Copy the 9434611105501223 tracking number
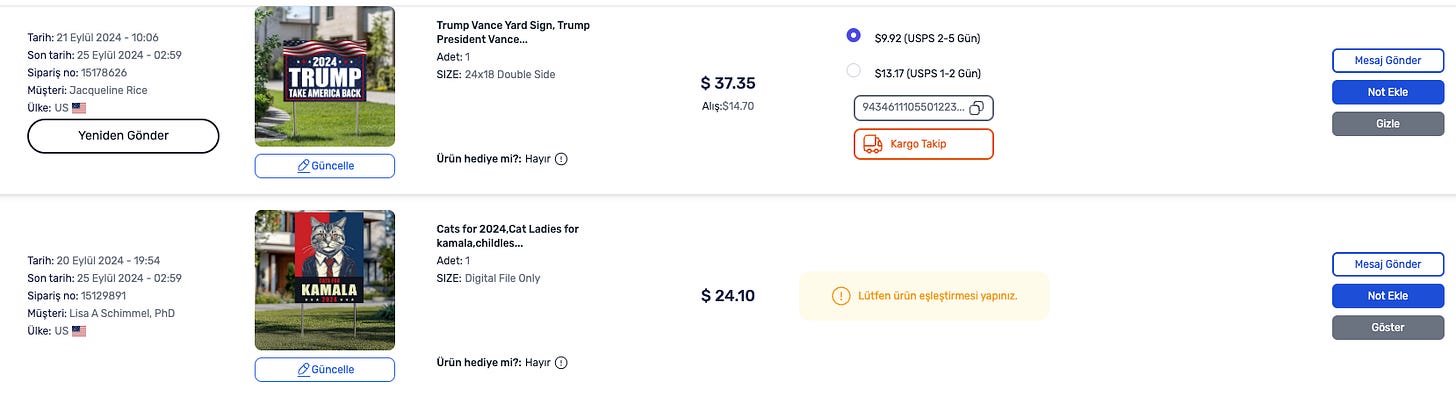1456x397 pixels. point(977,107)
